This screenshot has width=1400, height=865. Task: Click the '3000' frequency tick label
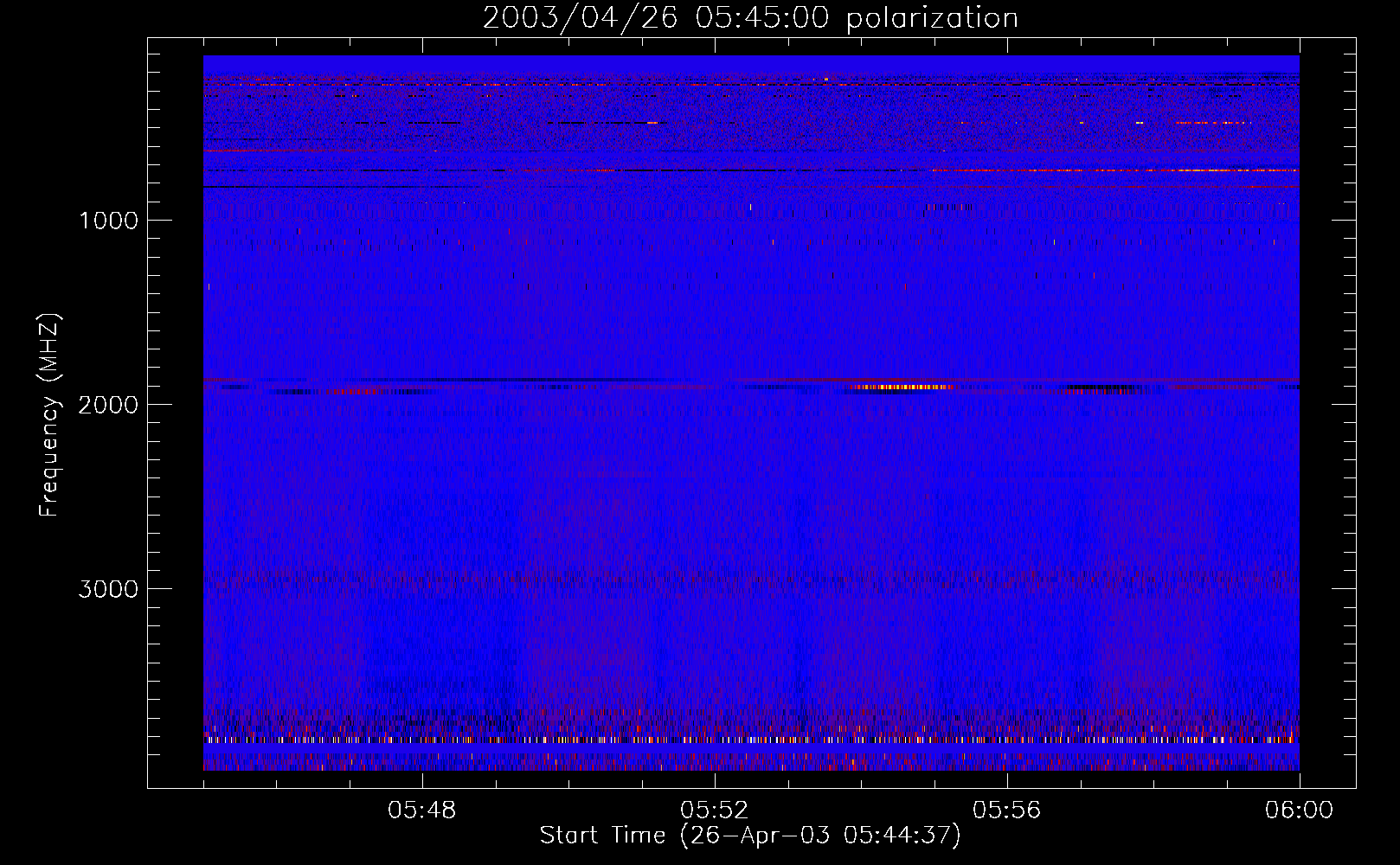[108, 589]
